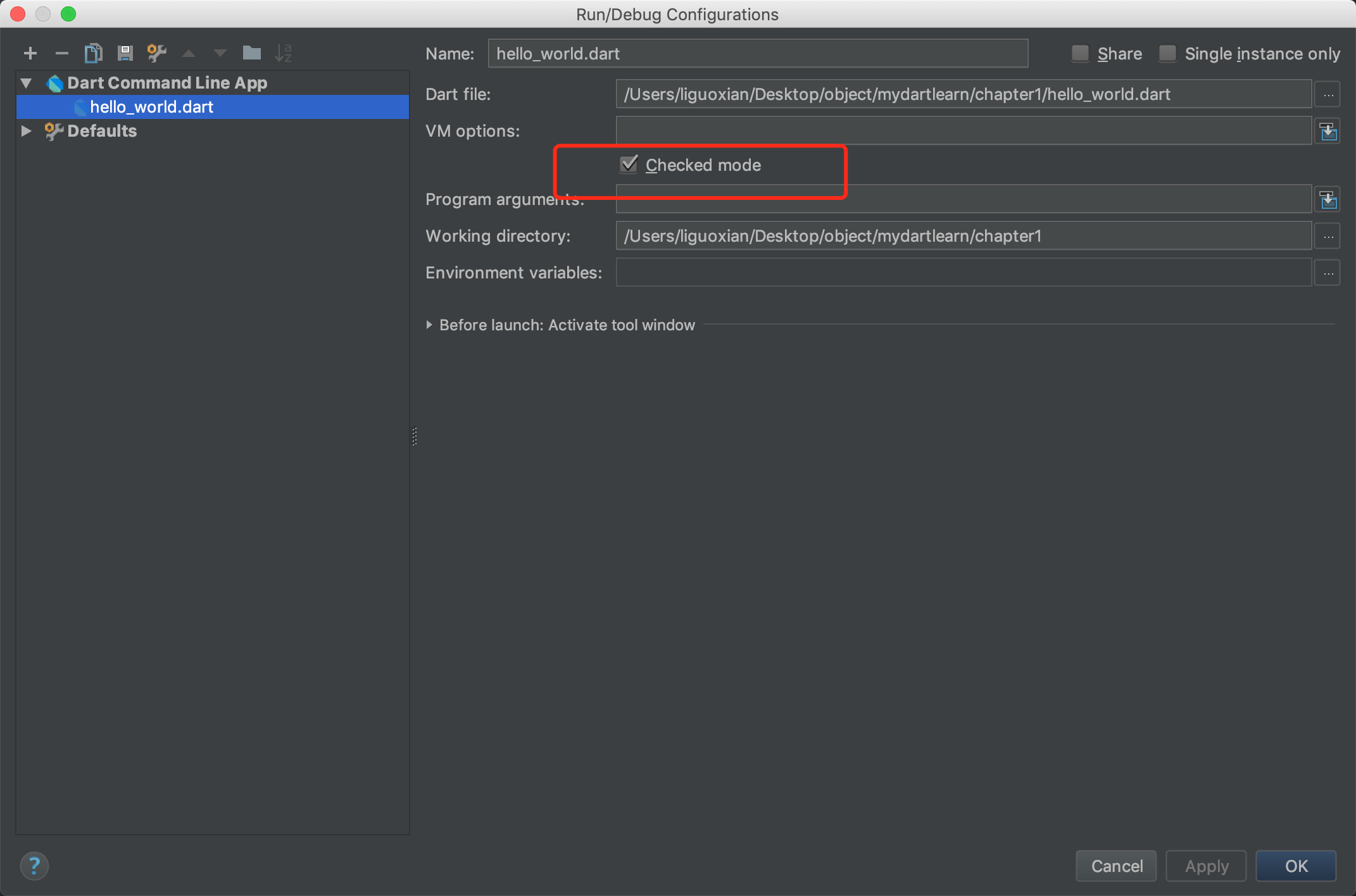This screenshot has width=1356, height=896.
Task: Confirm changes with OK
Action: click(x=1295, y=866)
